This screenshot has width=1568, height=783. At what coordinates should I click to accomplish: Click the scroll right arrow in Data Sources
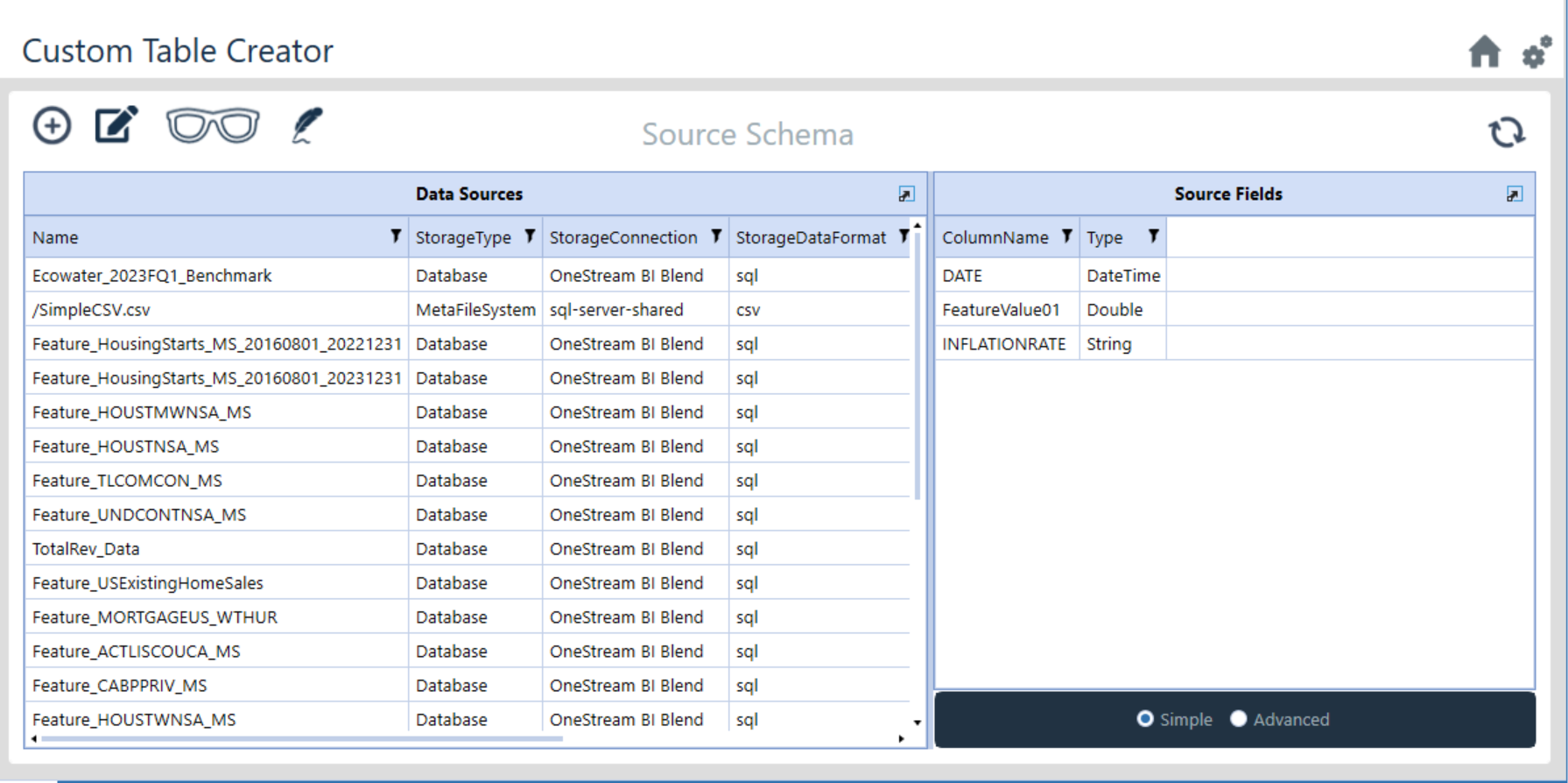(901, 738)
